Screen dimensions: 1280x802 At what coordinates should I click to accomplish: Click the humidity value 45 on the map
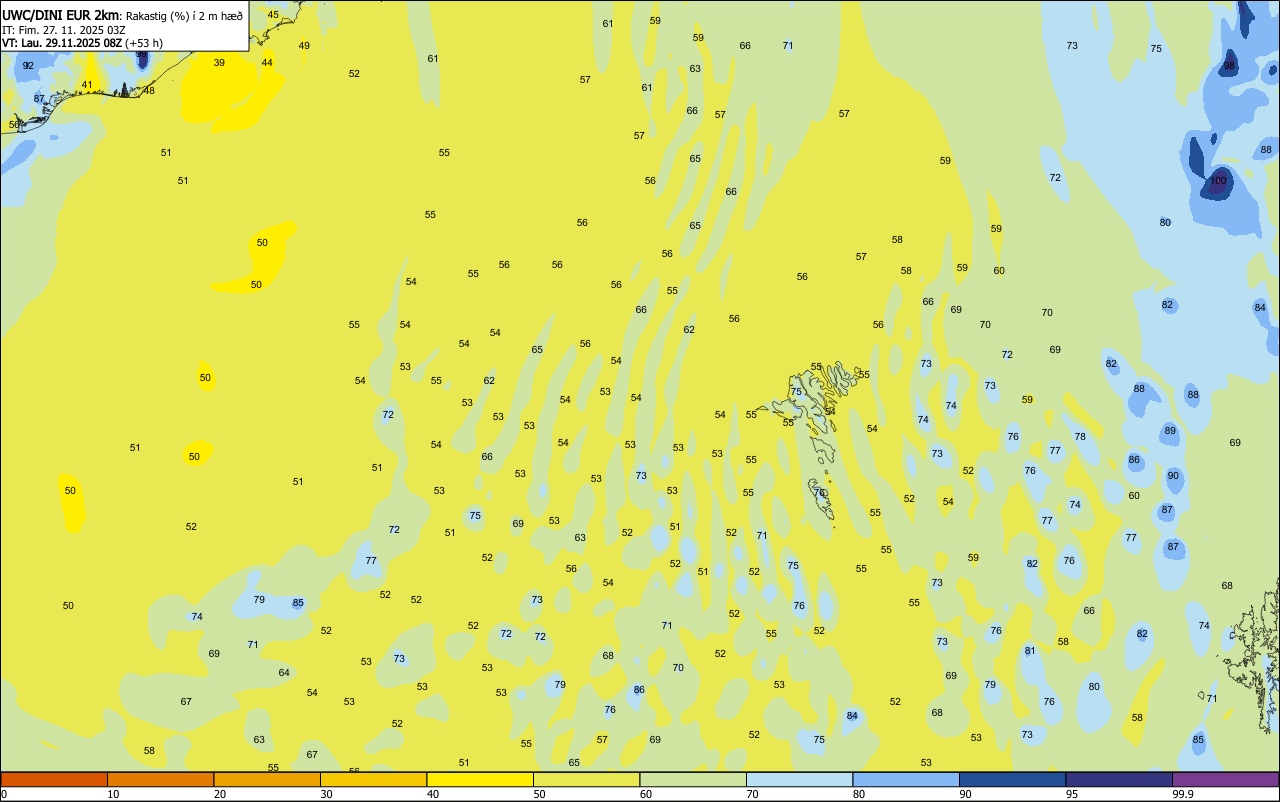coord(273,14)
